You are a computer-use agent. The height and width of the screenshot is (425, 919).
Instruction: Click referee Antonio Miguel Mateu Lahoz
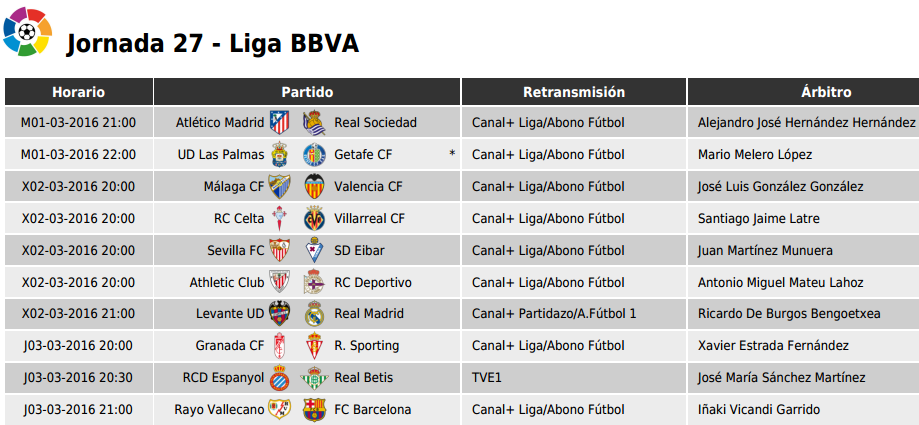[780, 283]
